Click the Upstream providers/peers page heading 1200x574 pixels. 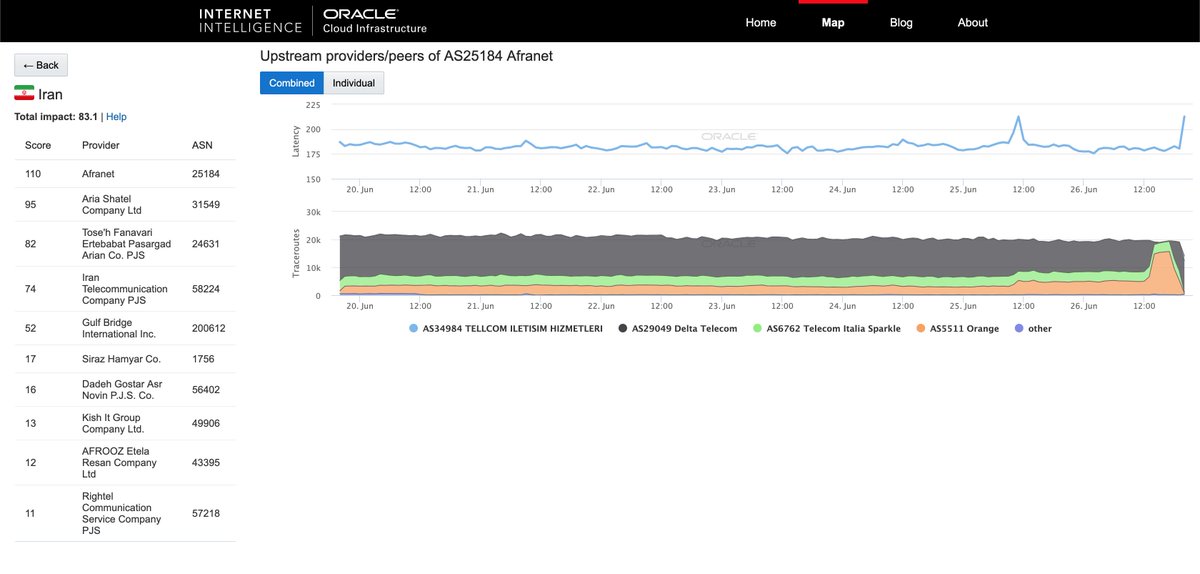[x=406, y=56]
